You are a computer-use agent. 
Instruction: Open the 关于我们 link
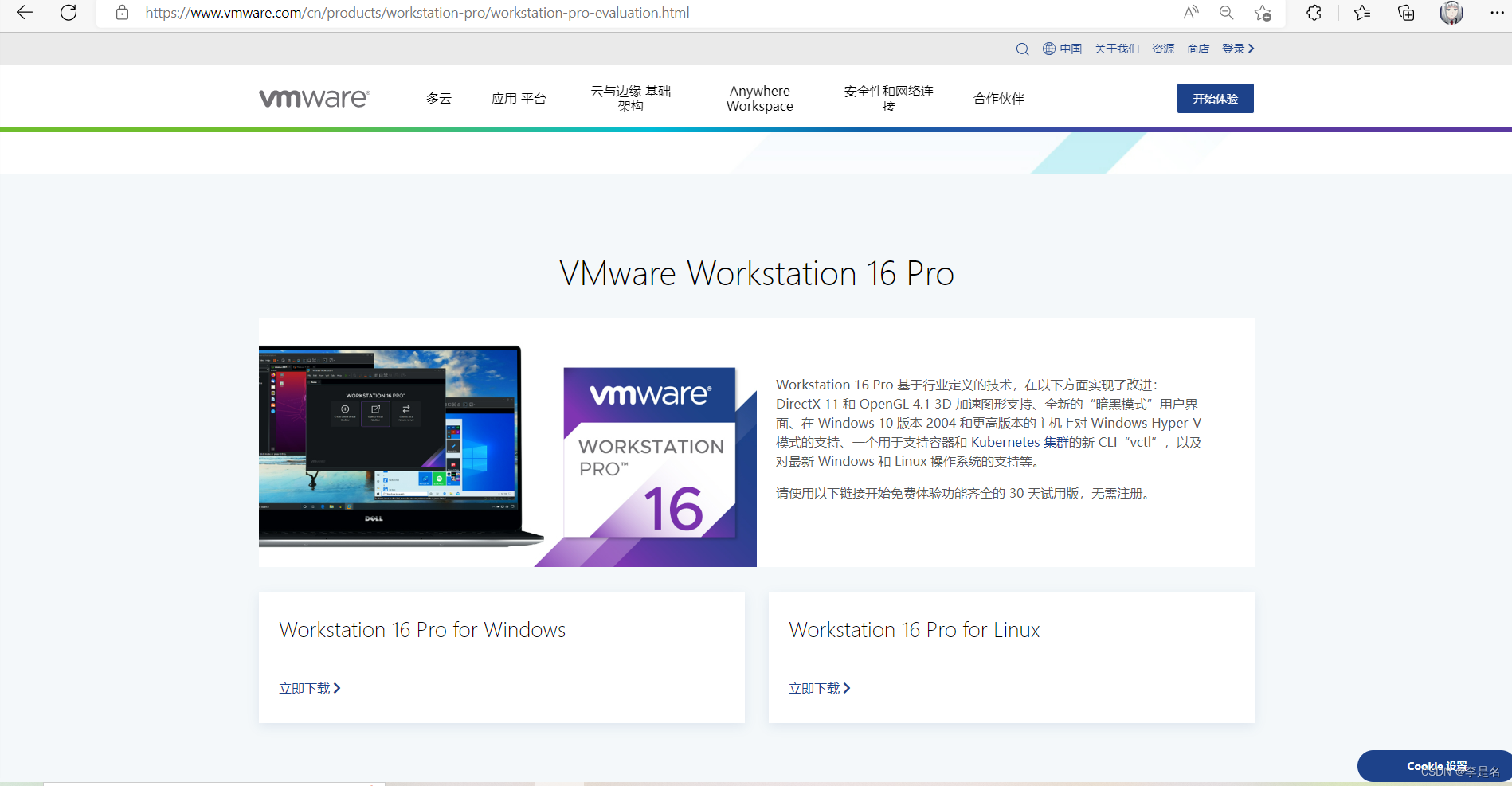point(1117,49)
